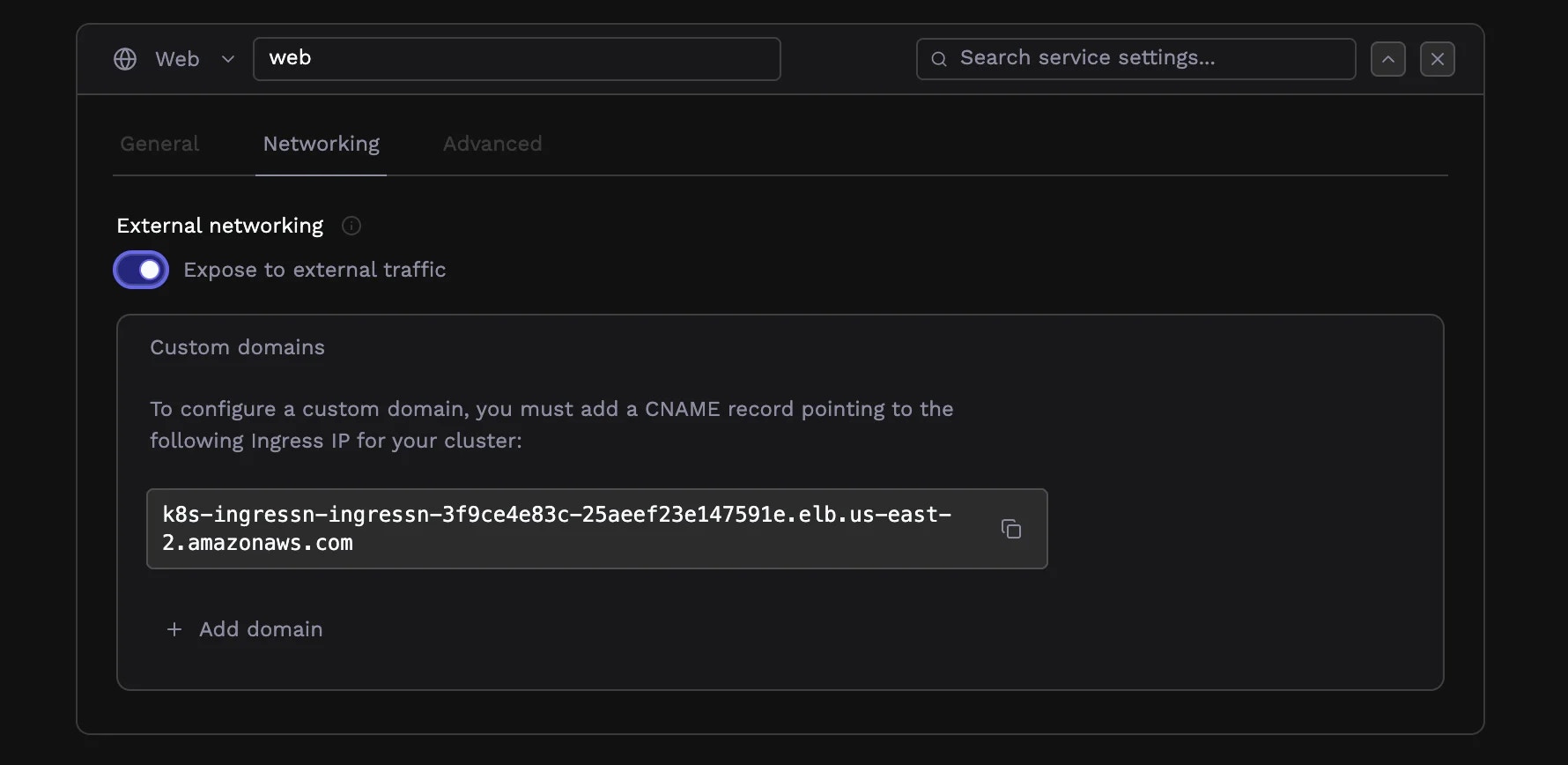This screenshot has width=1568, height=765.
Task: Click the globe icon beside Web
Action: pyautogui.click(x=125, y=59)
